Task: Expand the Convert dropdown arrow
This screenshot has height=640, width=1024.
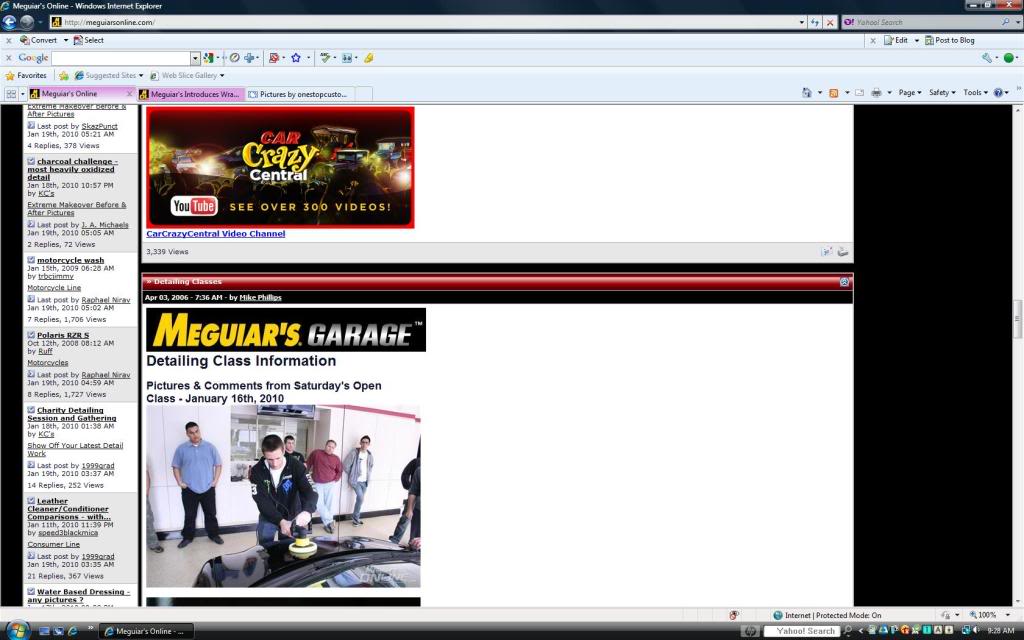Action: [65, 40]
